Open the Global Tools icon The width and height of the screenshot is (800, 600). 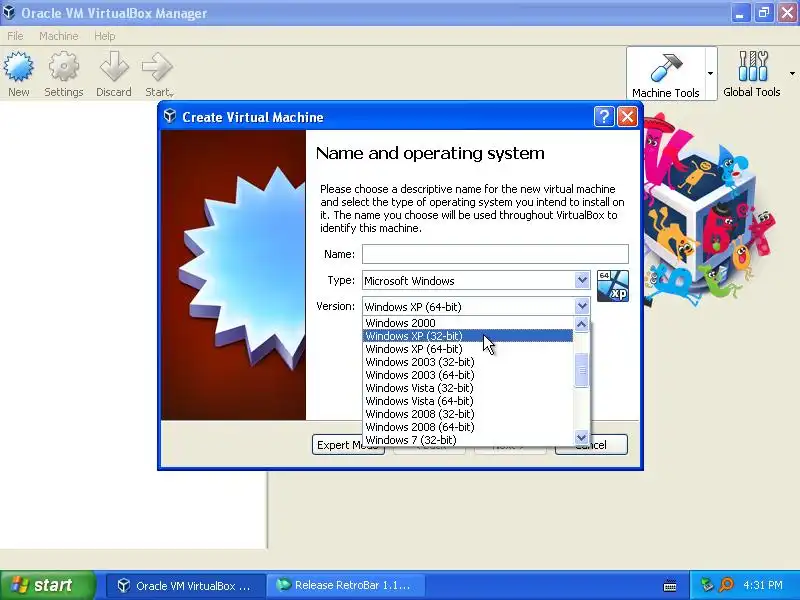tap(752, 74)
